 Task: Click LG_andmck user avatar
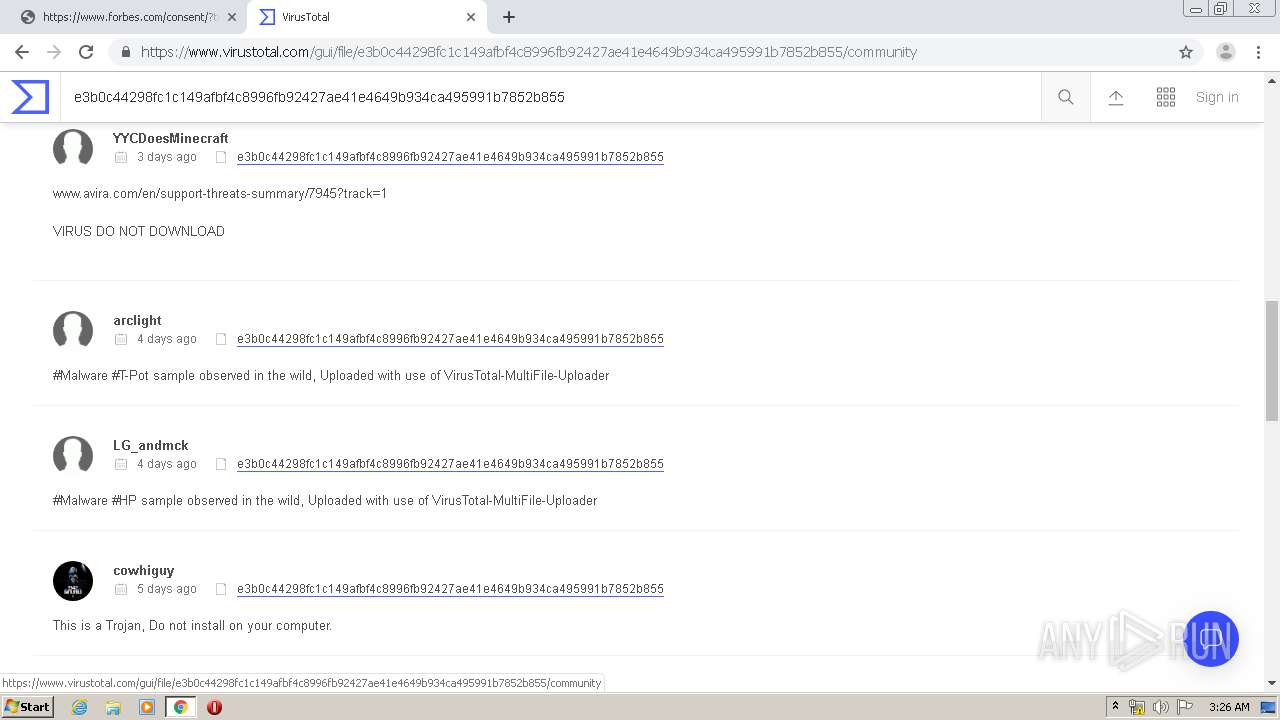point(73,455)
